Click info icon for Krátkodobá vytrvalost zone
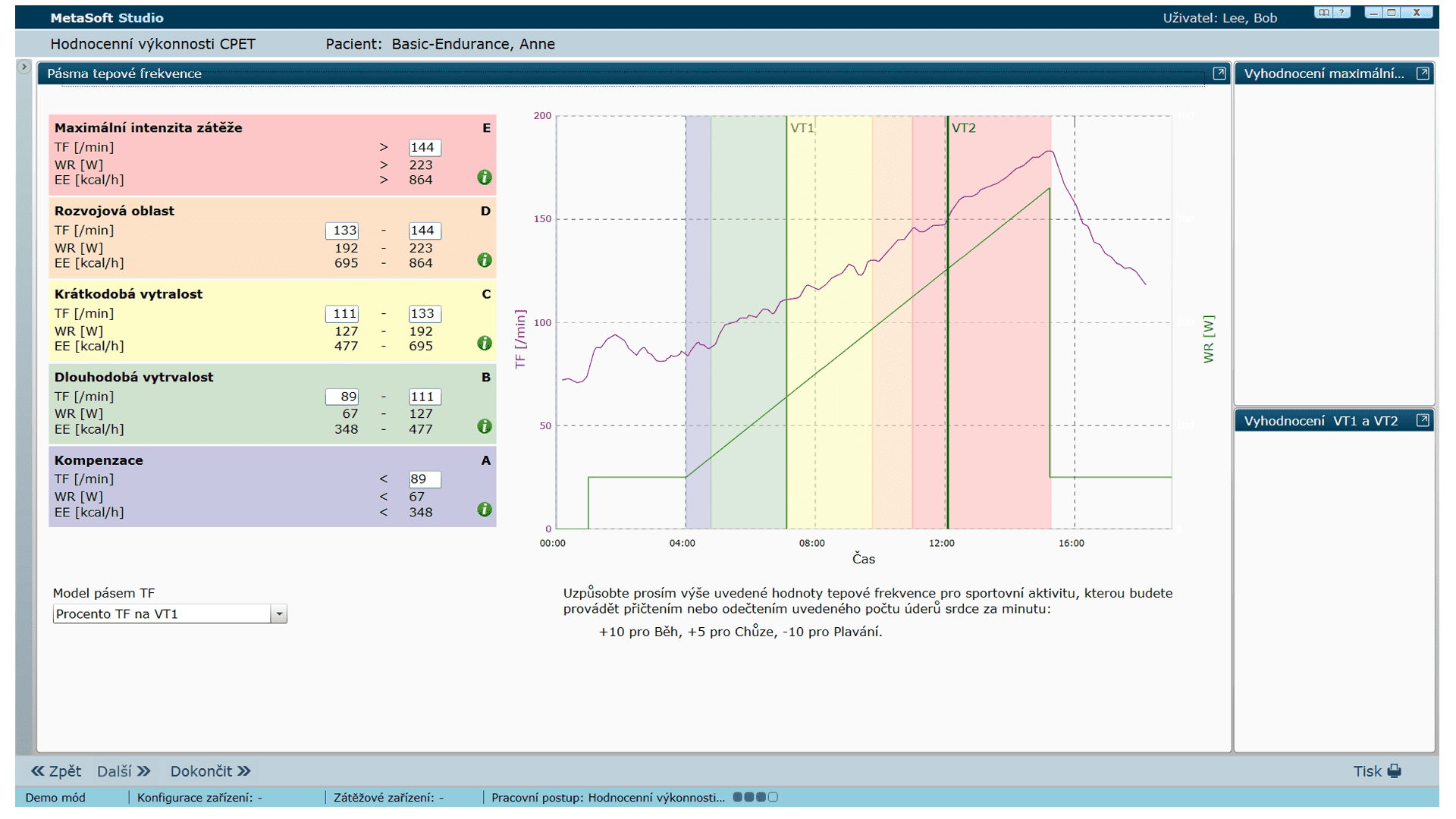This screenshot has width=1456, height=819. pyautogui.click(x=485, y=344)
